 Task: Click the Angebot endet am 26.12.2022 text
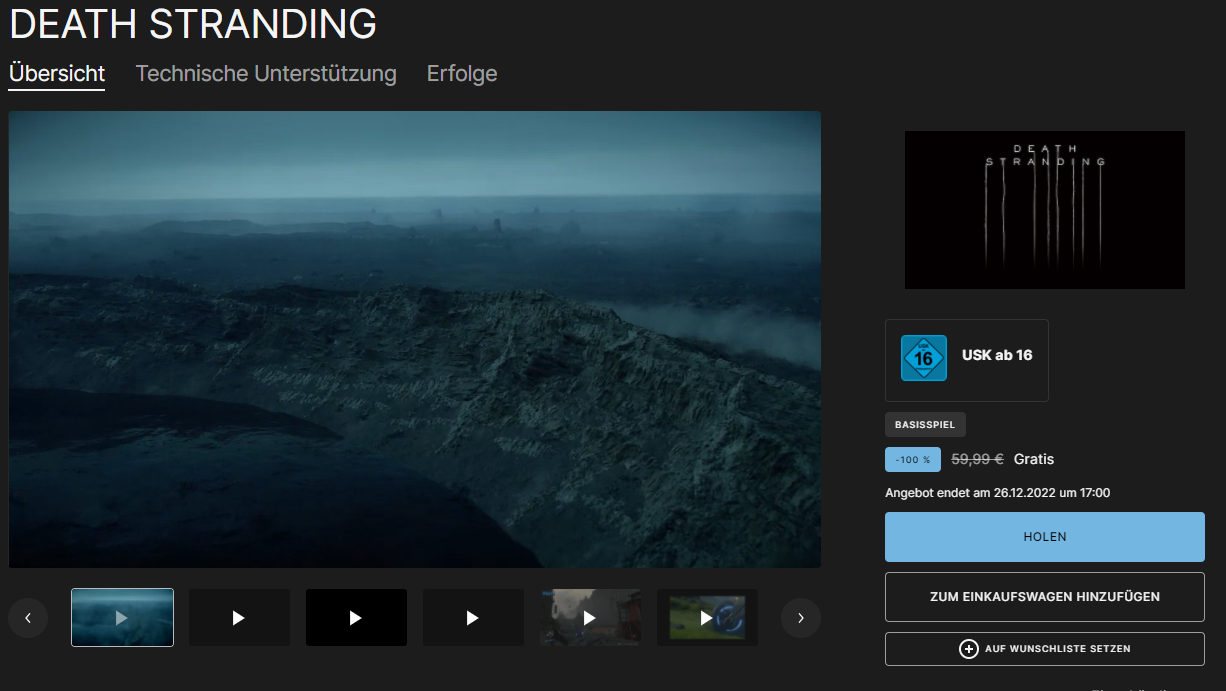pos(997,493)
